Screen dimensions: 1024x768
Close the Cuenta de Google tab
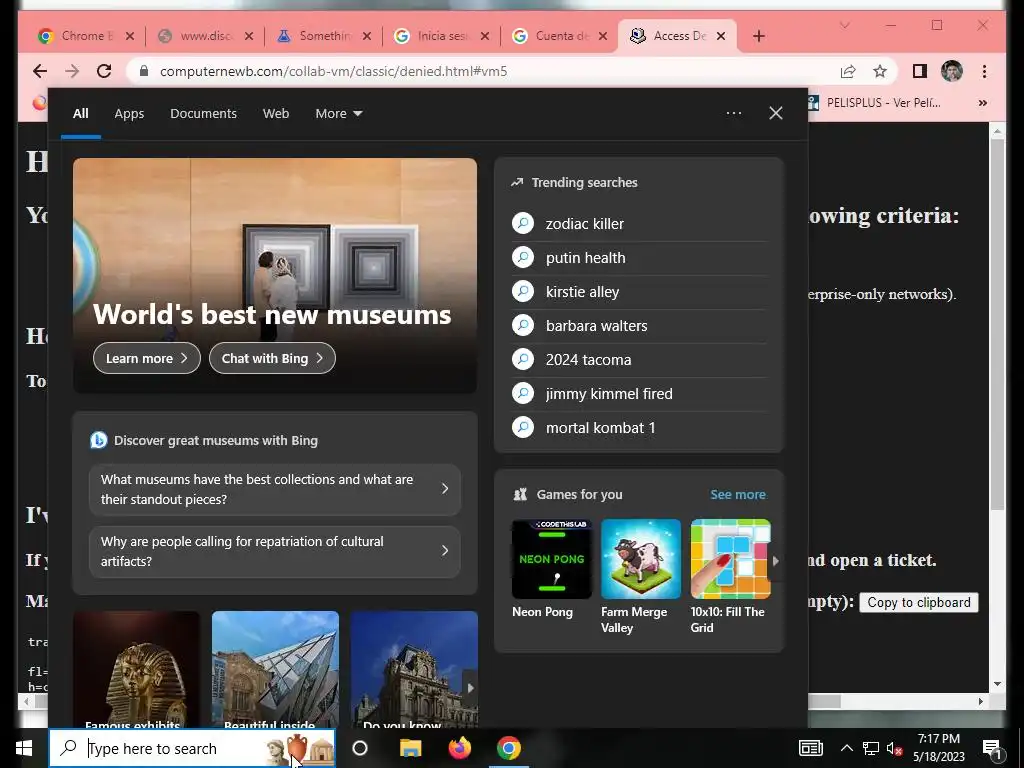coord(603,36)
